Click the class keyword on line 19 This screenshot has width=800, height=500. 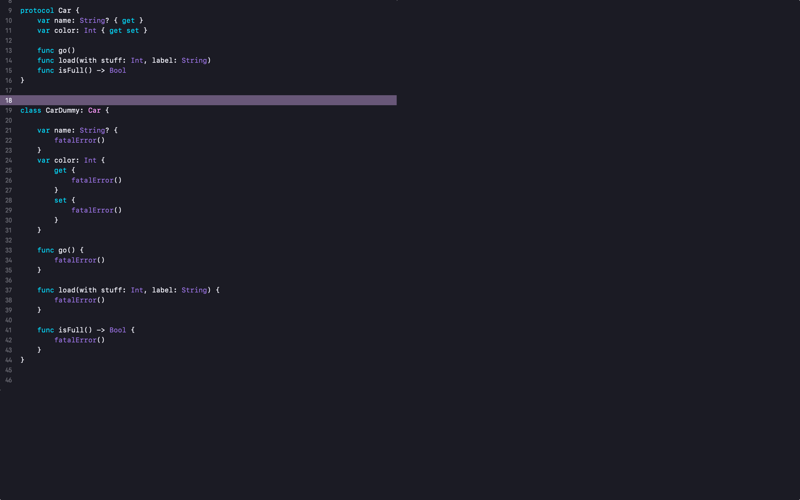(x=31, y=110)
